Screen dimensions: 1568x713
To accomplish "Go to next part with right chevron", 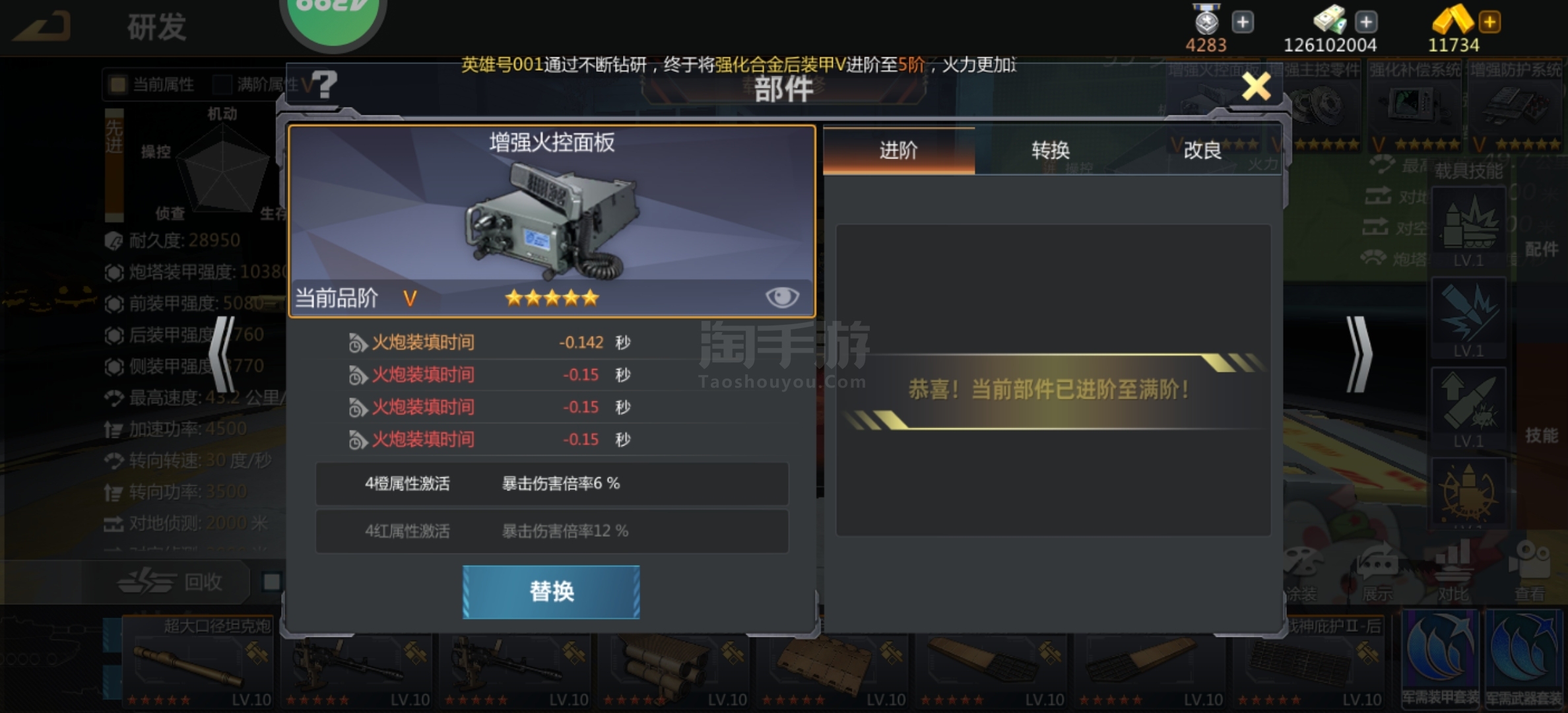I will [1359, 355].
